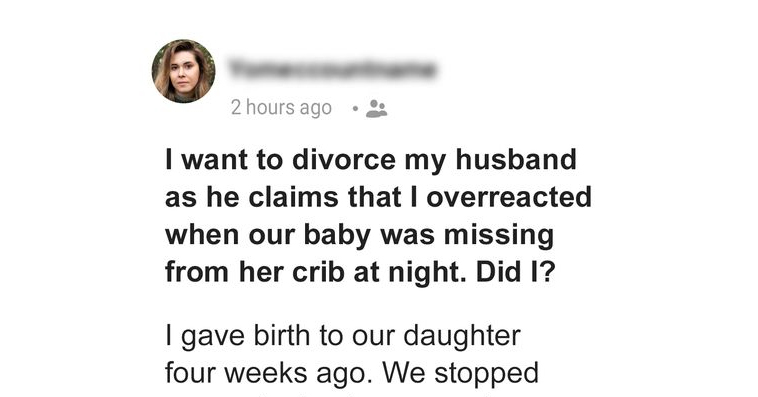The width and height of the screenshot is (758, 397).
Task: Click the line "four weeks ago. We stopped"
Action: (x=351, y=373)
